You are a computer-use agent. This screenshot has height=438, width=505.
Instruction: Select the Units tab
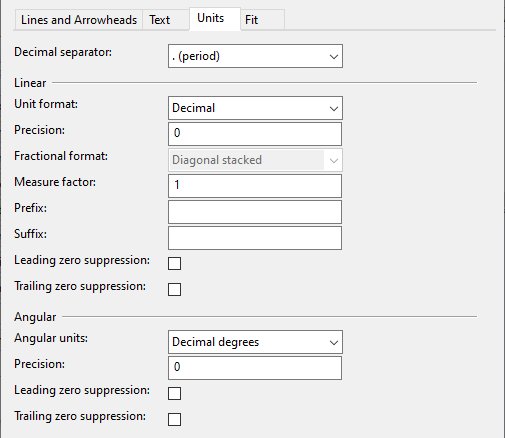(x=215, y=19)
